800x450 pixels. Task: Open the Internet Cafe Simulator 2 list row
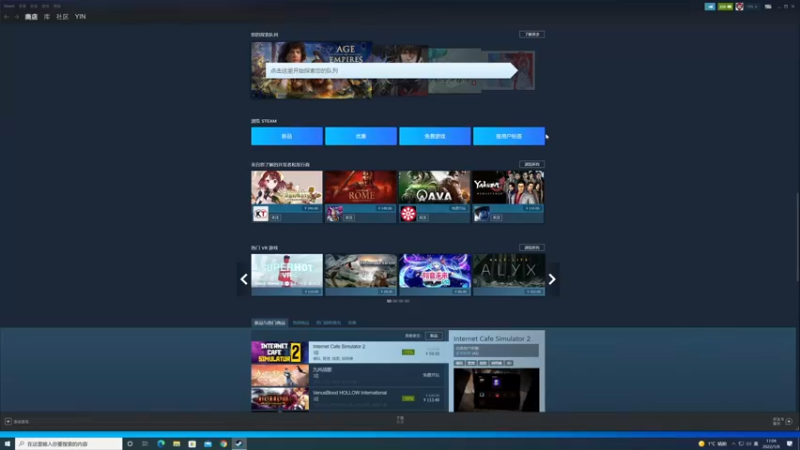(x=349, y=352)
